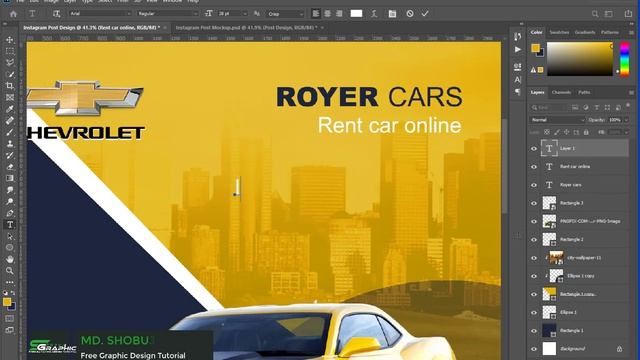Open the Layers panel options menu
The width and height of the screenshot is (640, 360).
click(631, 93)
